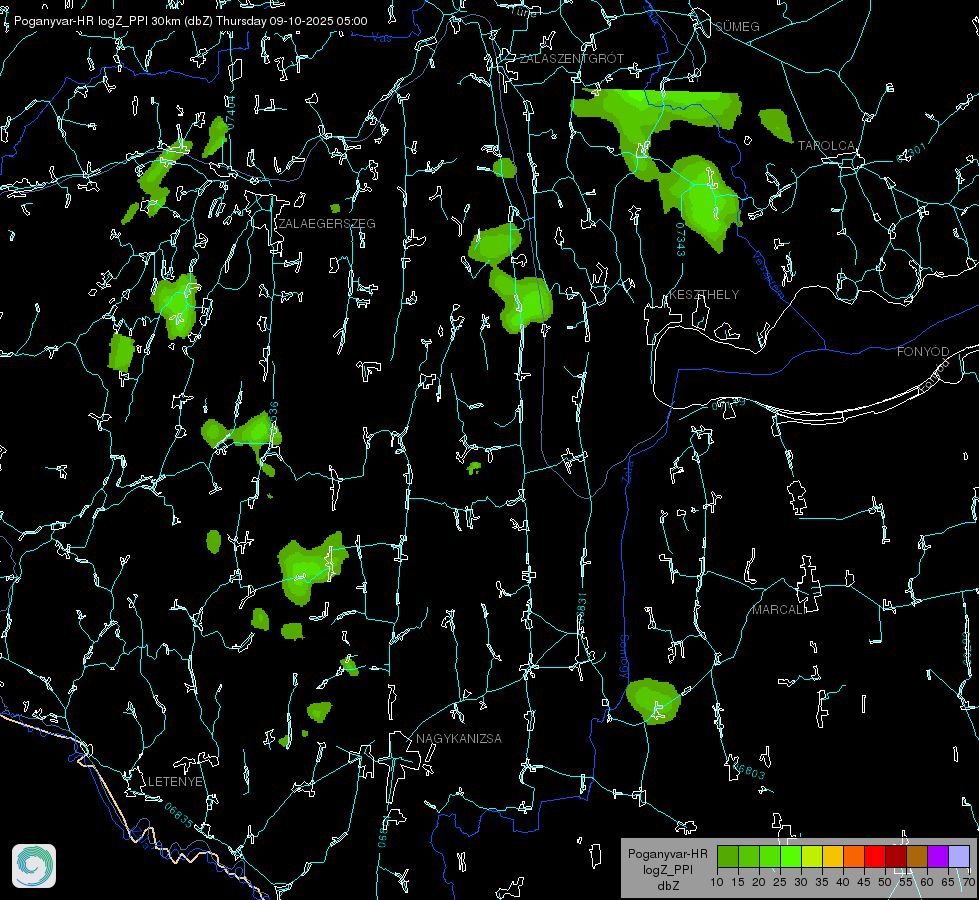979x900 pixels.
Task: Click the 45–50 dBZ bright red swatch
Action: (x=875, y=856)
